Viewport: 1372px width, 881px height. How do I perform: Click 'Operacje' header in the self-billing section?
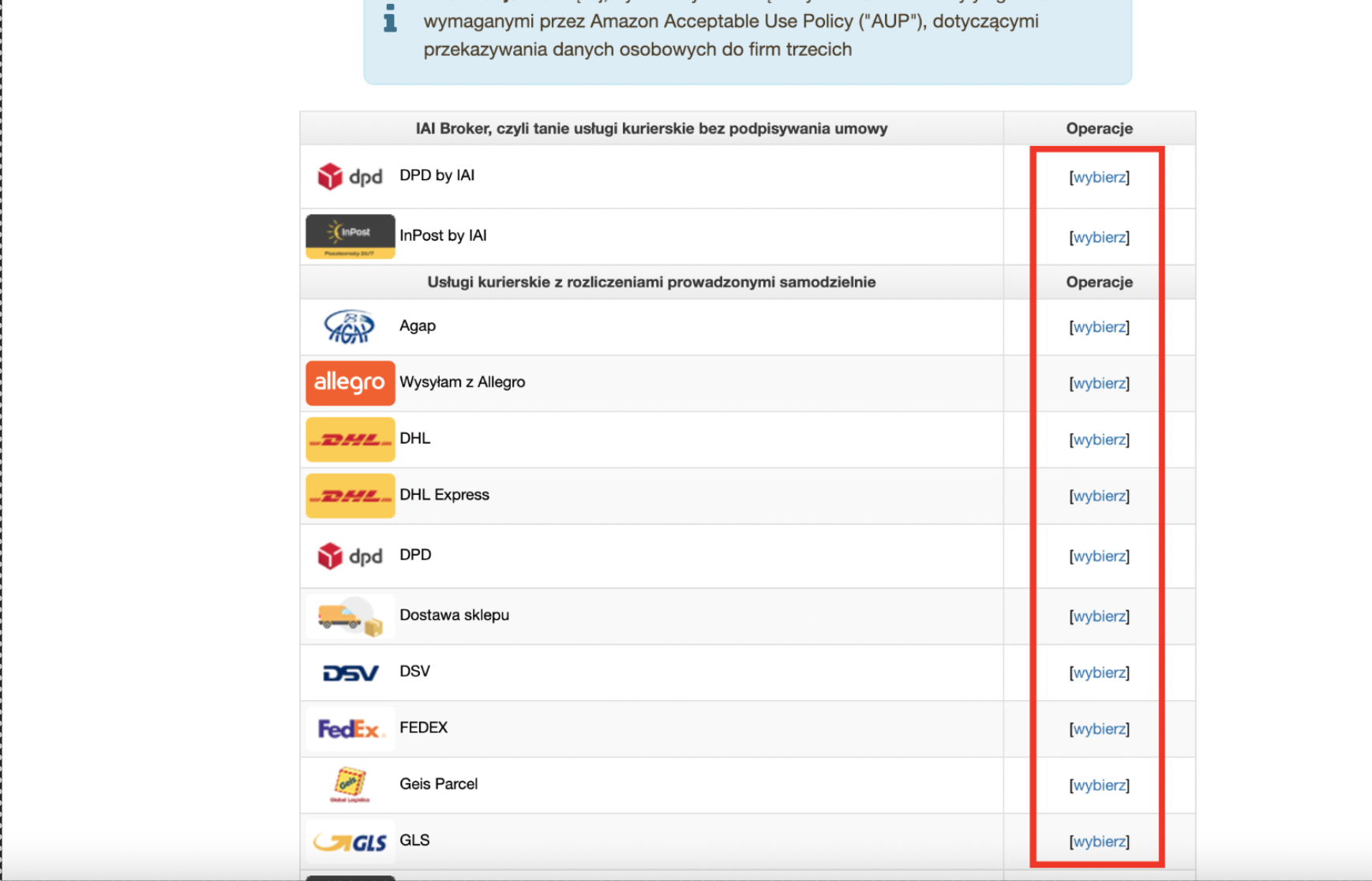click(1099, 282)
